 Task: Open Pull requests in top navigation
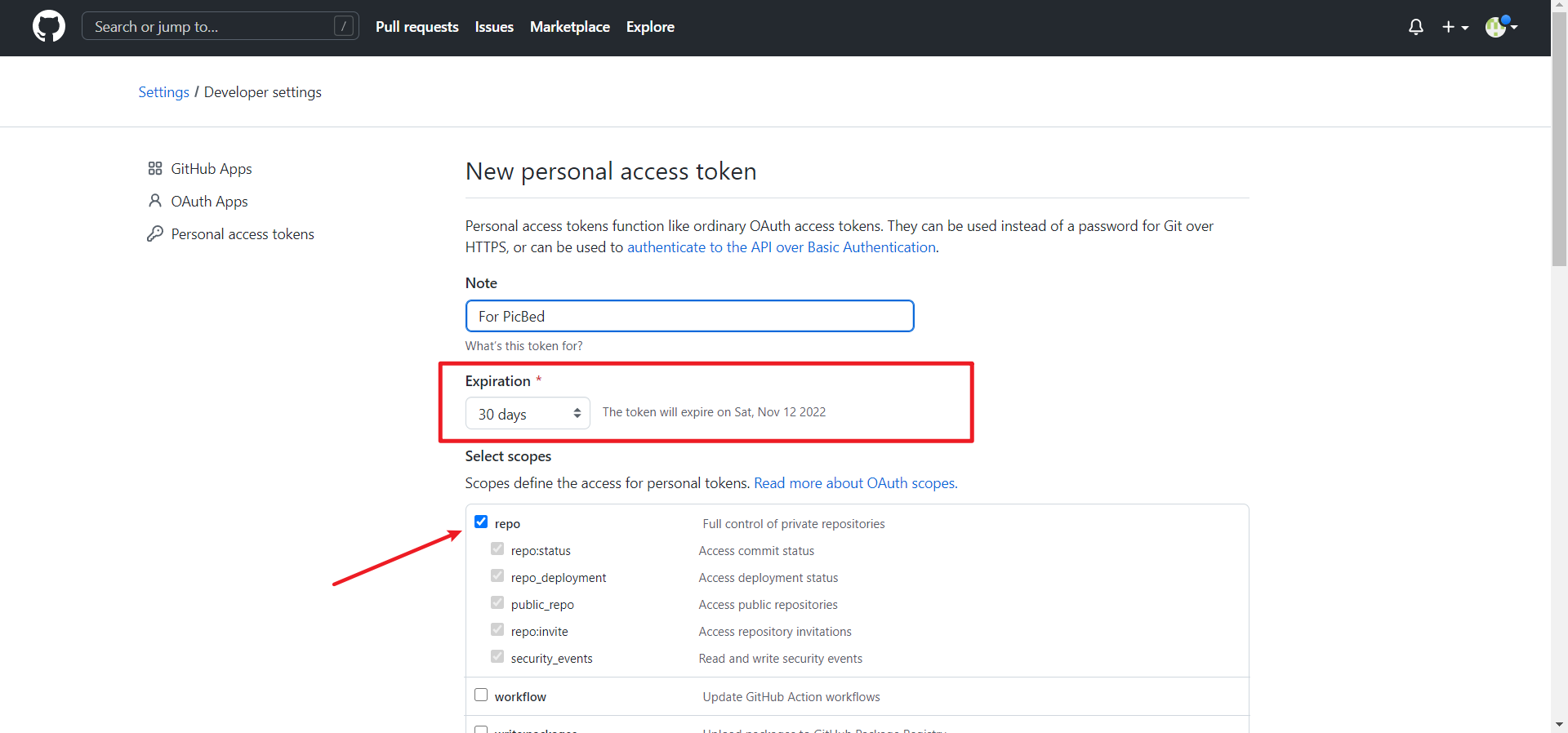[416, 27]
